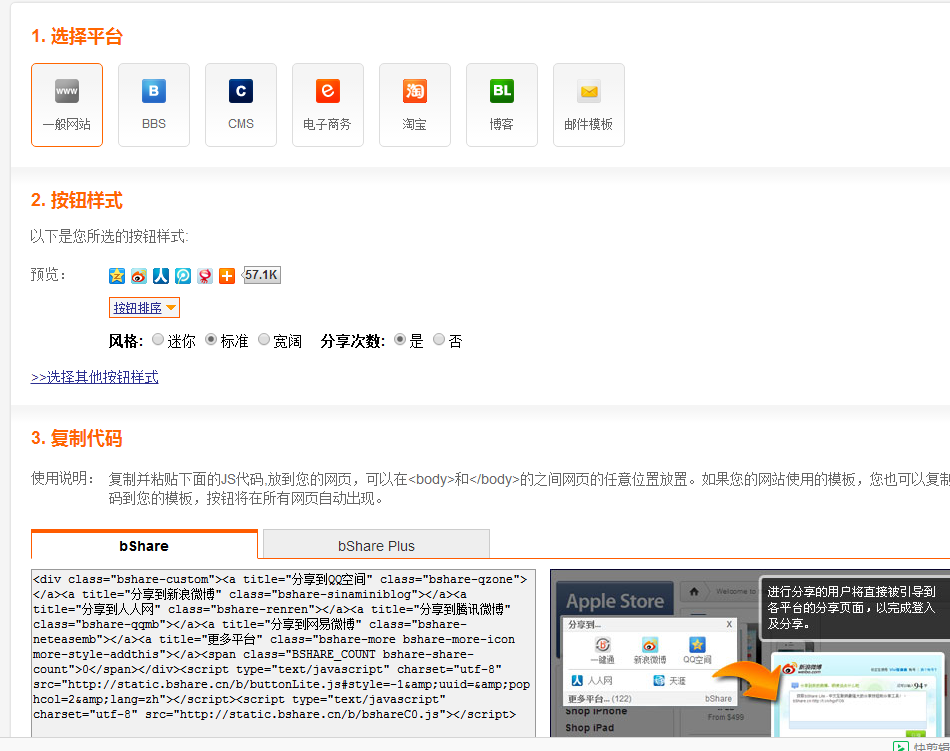The width and height of the screenshot is (950, 751).
Task: Select the 宽阔 style radio button
Action: click(x=264, y=339)
